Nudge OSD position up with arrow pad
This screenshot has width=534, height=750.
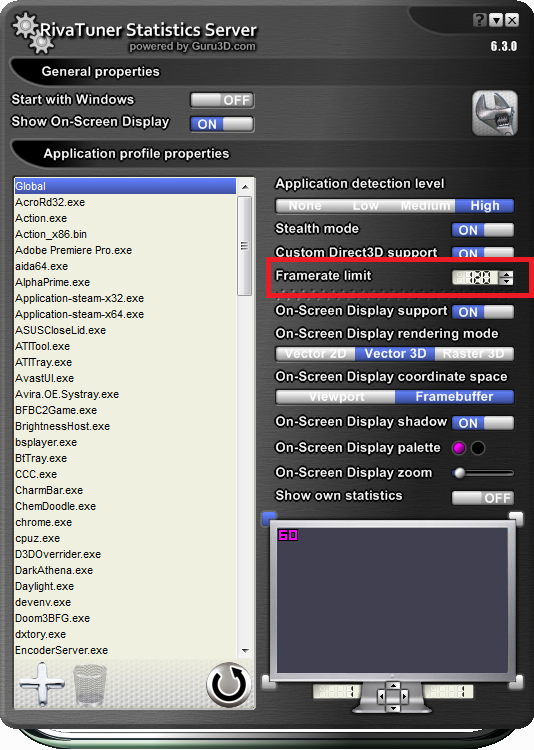click(393, 686)
